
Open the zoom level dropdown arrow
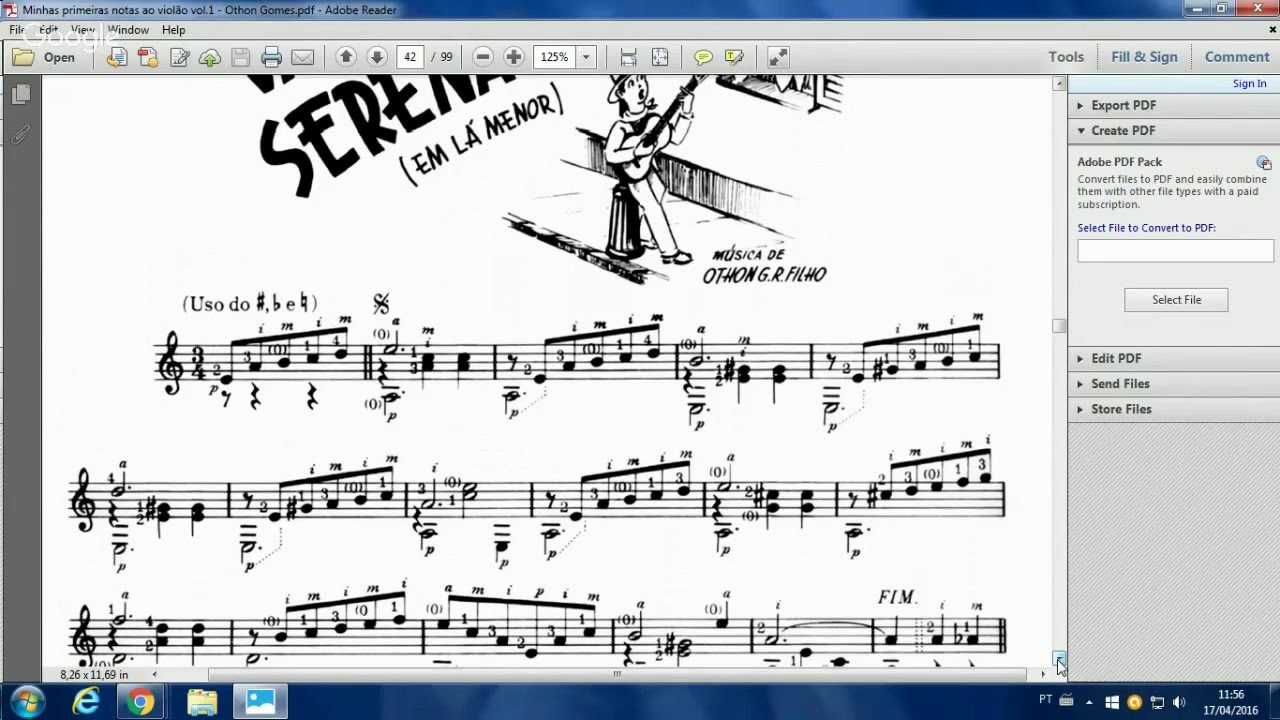pos(586,57)
